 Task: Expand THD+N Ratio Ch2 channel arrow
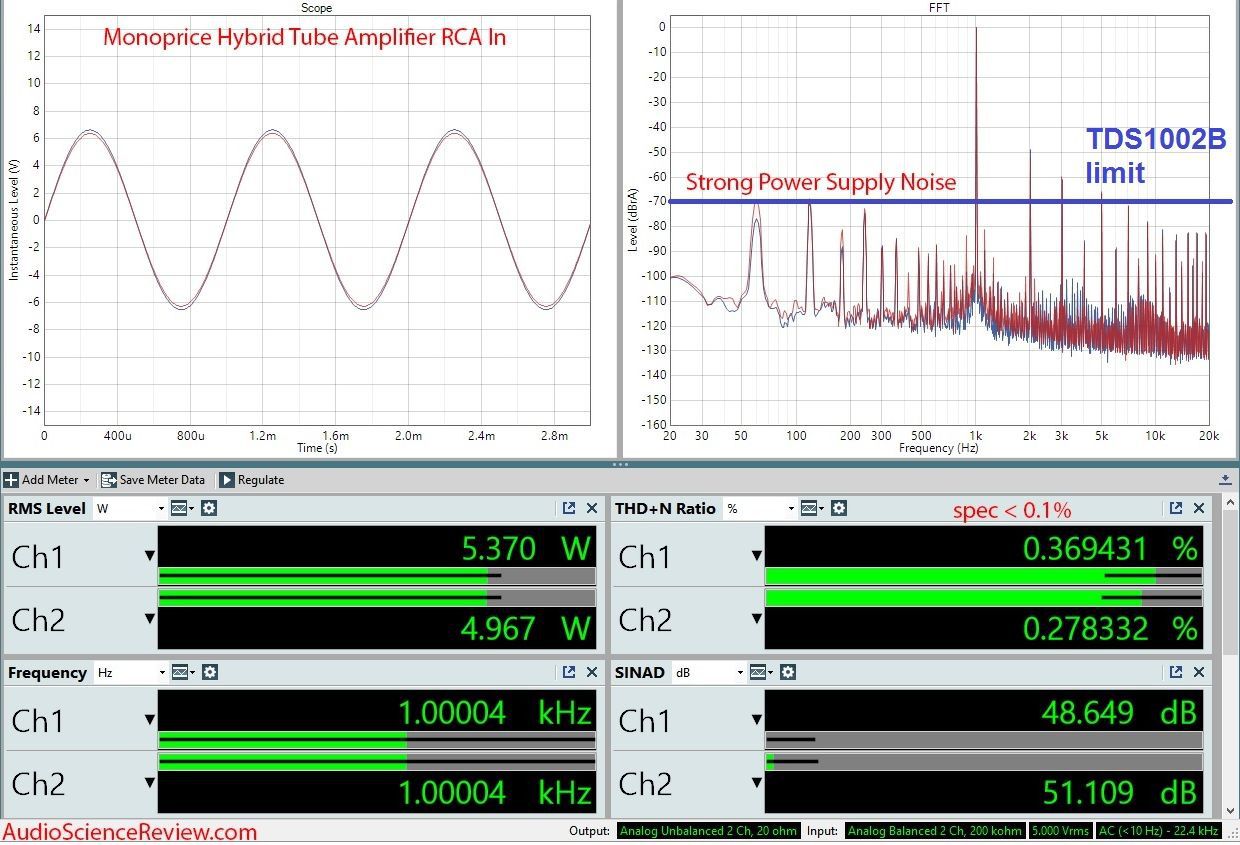(x=757, y=619)
